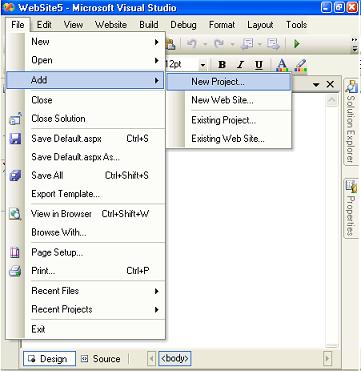Toggle Italic formatting
361x371 pixels.
pos(240,64)
